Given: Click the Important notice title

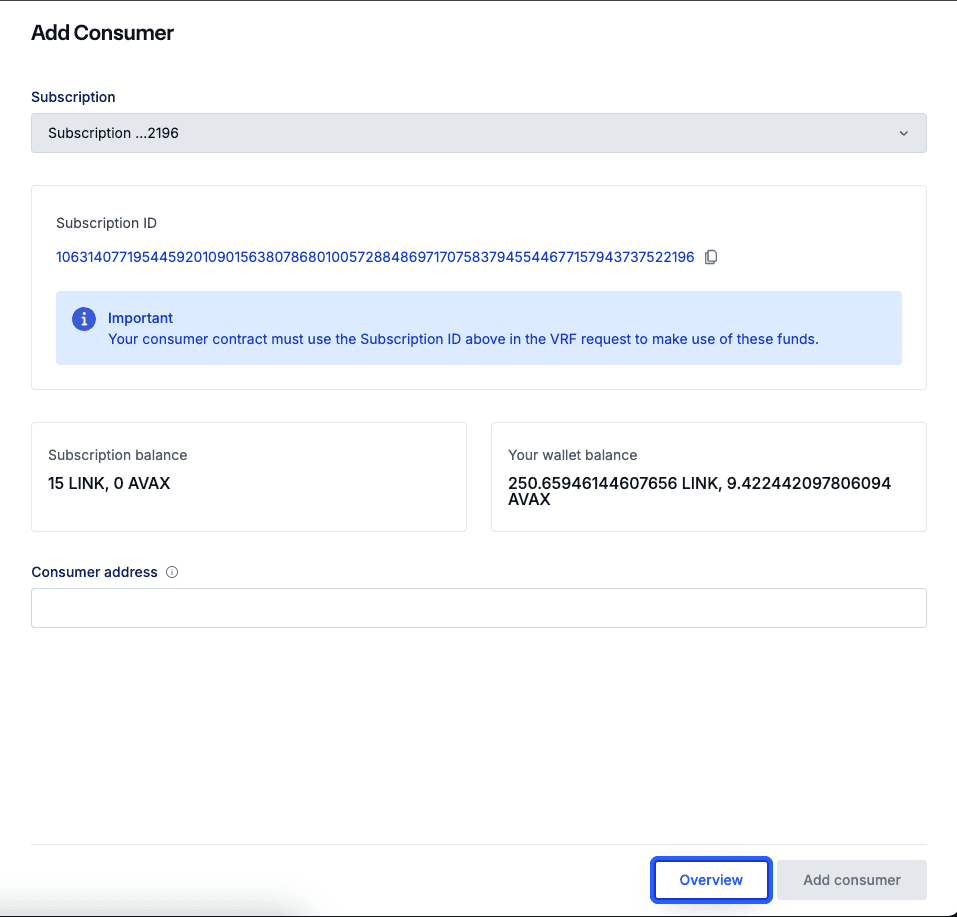Looking at the screenshot, I should (140, 318).
